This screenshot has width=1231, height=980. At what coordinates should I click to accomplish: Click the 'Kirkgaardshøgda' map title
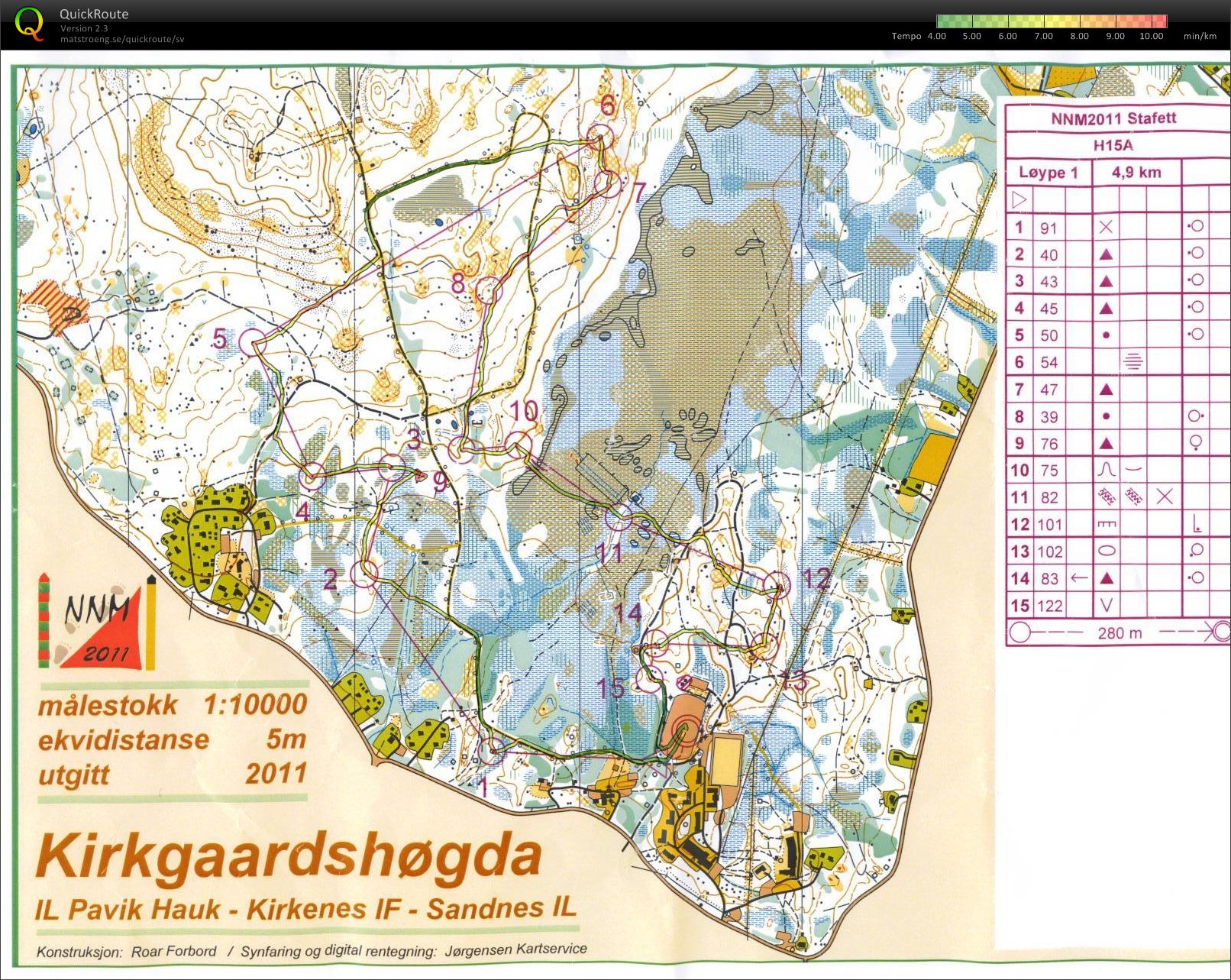(289, 857)
